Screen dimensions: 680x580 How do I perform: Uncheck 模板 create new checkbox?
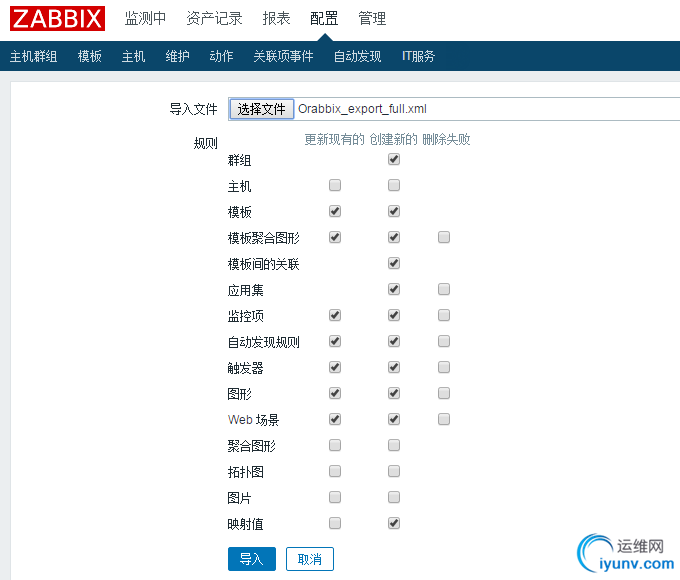tap(394, 211)
